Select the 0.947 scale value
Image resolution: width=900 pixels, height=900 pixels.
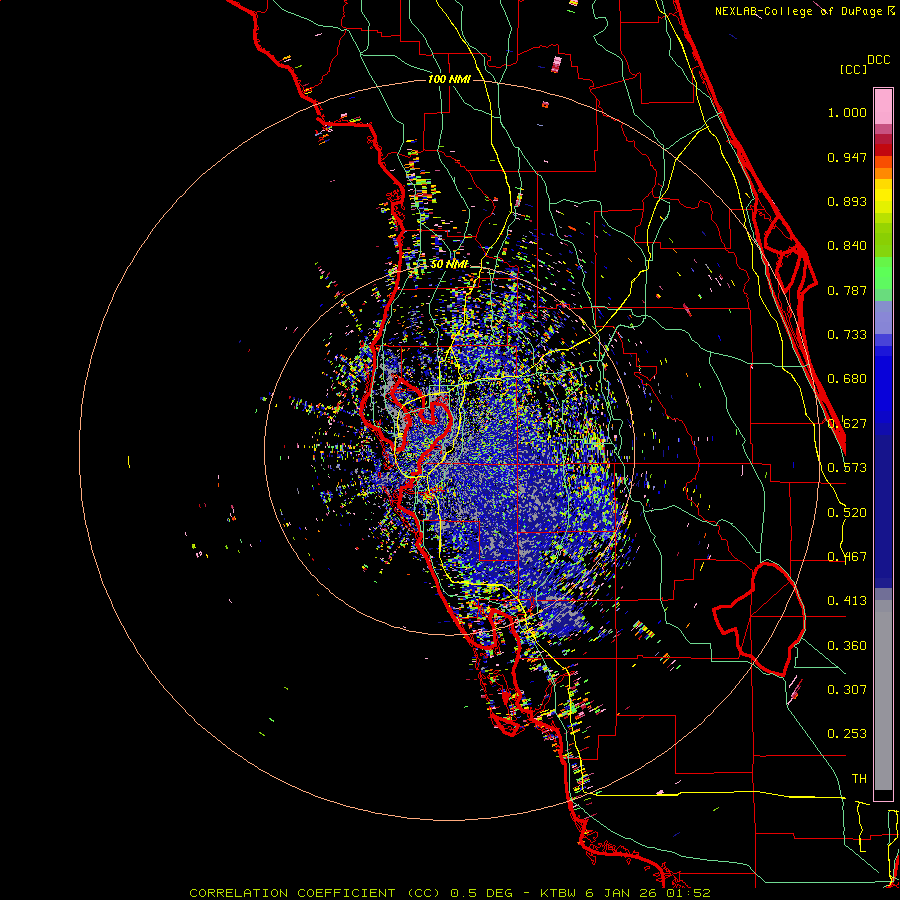pyautogui.click(x=847, y=157)
